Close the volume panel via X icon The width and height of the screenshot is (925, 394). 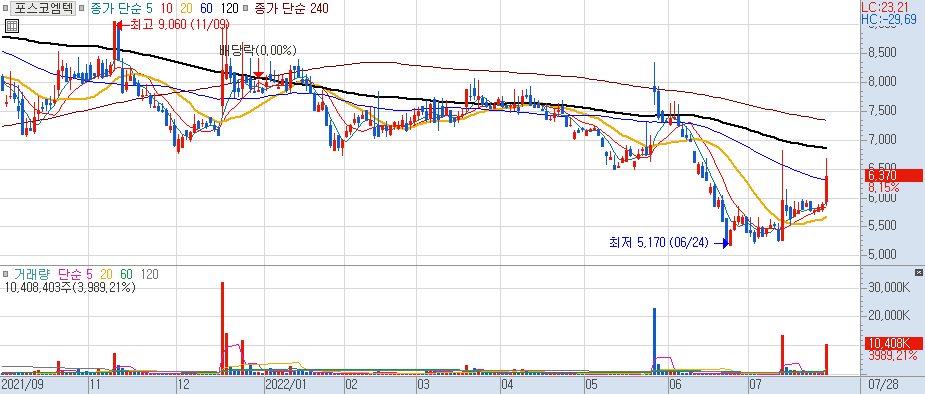[918, 272]
